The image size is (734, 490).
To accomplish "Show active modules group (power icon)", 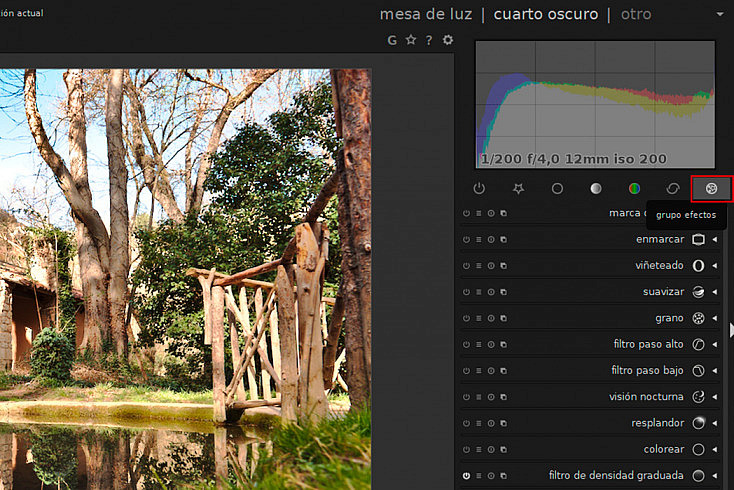I will [479, 189].
